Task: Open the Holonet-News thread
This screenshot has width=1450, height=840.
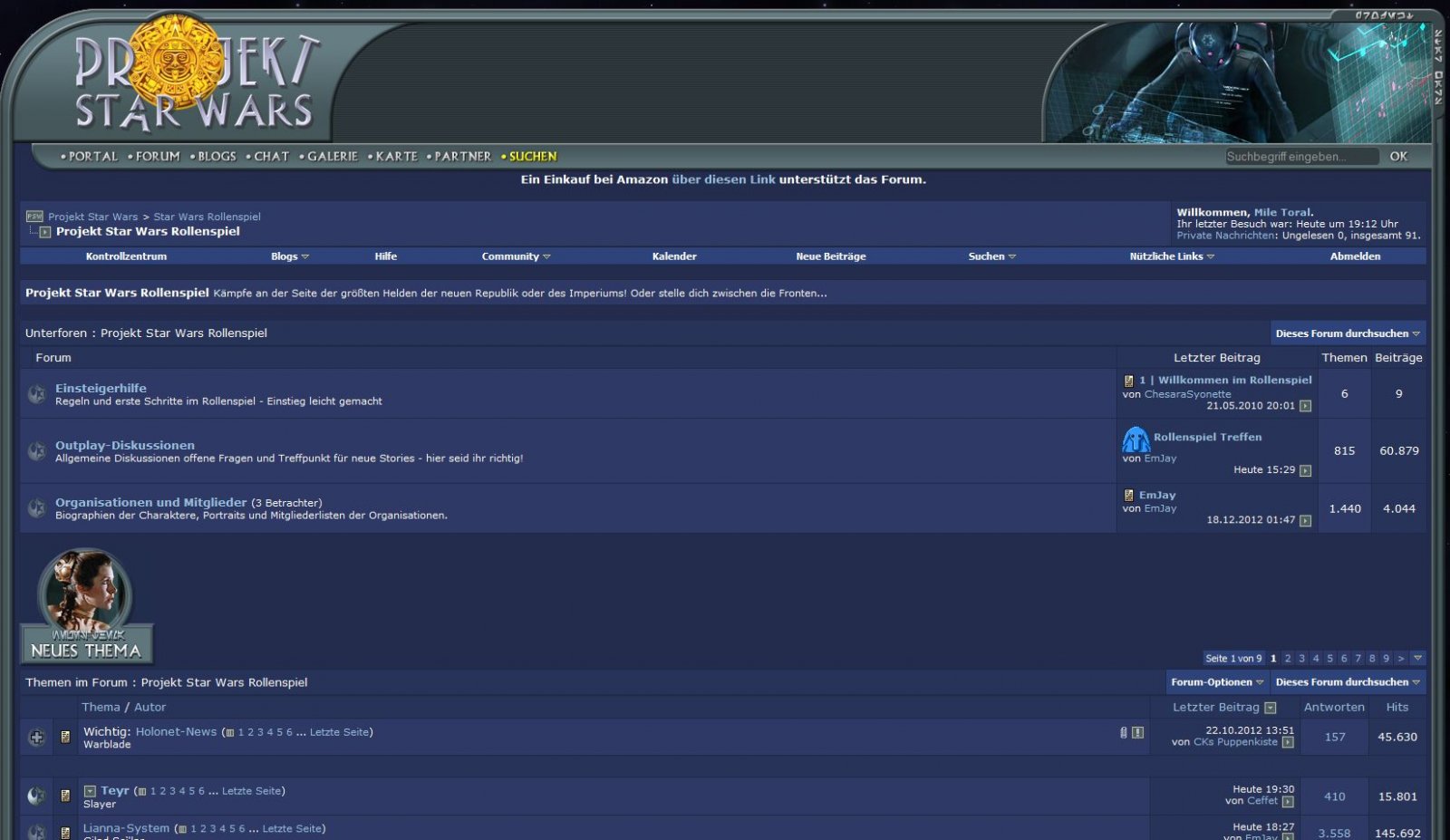Action: [176, 732]
